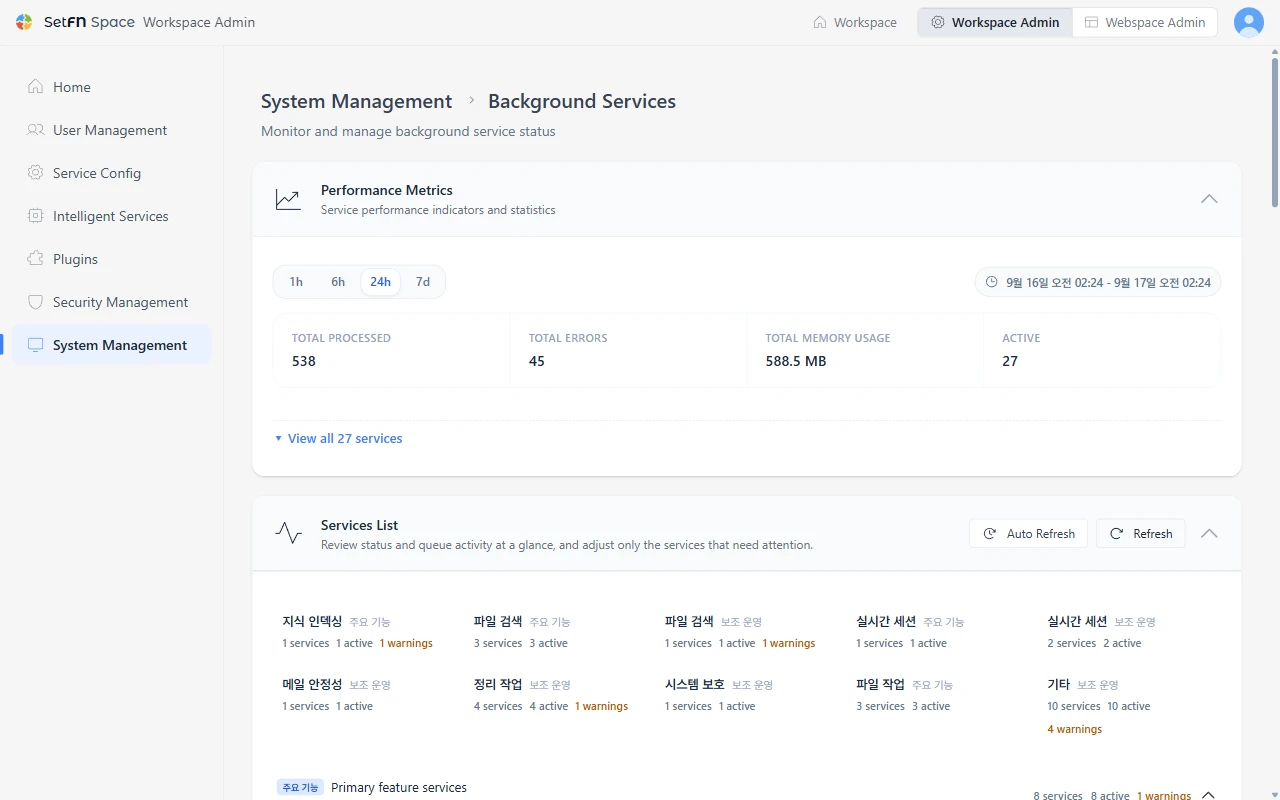Screen dimensions: 1280x800
Task: Open Plugins in the sidebar
Action: 112,259
